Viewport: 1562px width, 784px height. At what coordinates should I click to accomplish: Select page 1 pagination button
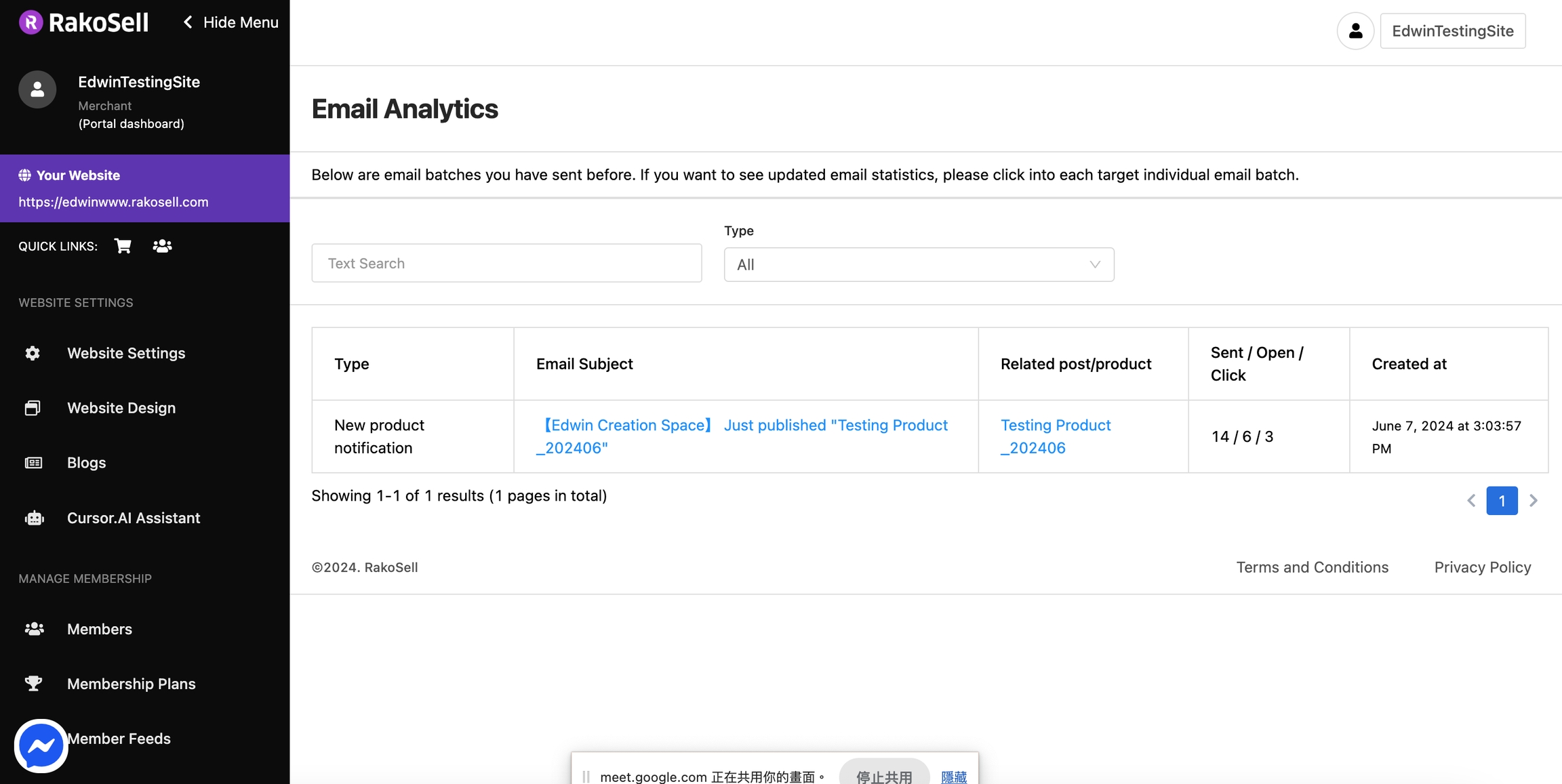1502,501
